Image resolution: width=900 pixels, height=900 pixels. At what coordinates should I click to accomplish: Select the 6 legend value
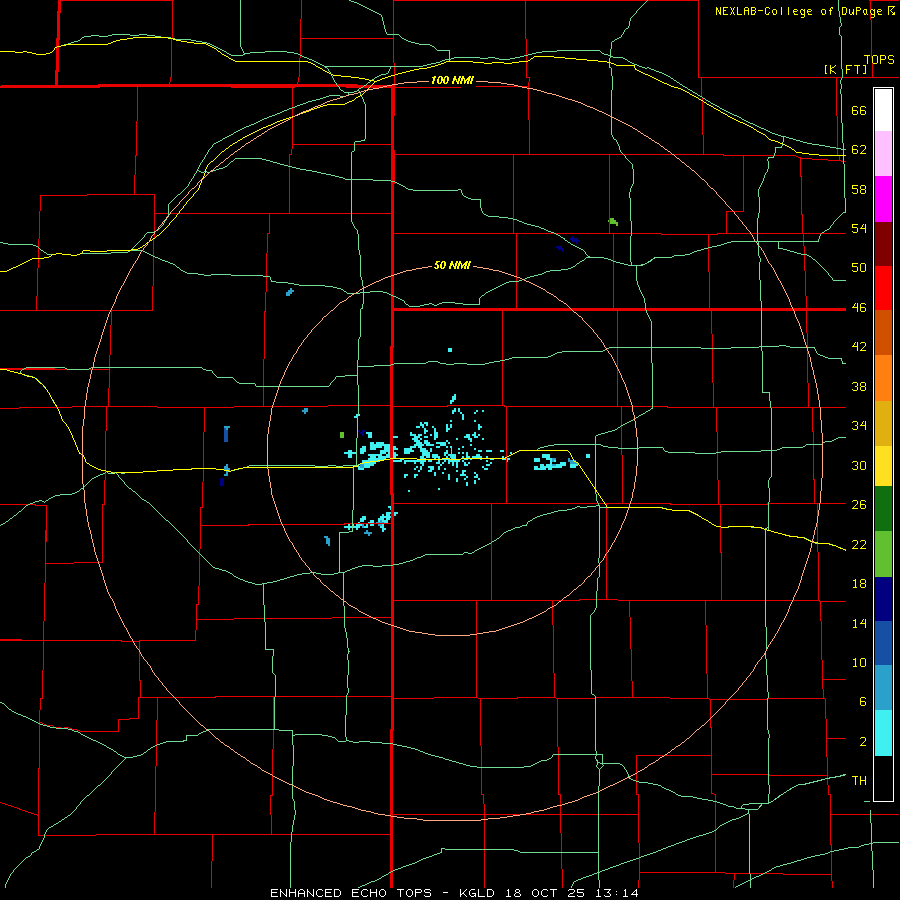863,702
